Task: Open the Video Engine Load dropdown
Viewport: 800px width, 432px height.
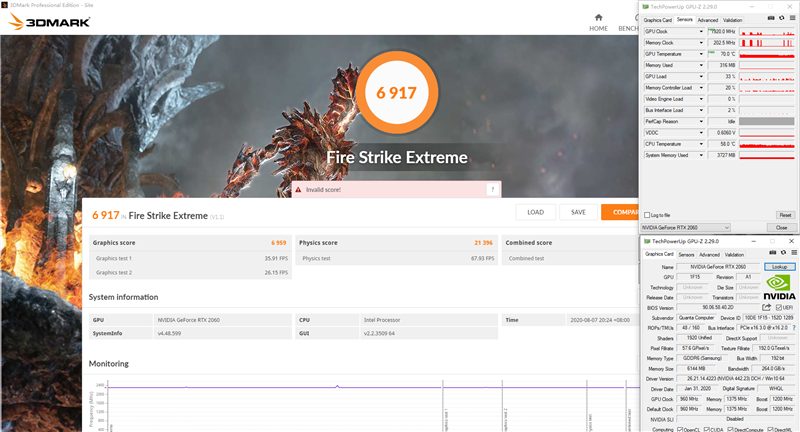Action: (701, 99)
